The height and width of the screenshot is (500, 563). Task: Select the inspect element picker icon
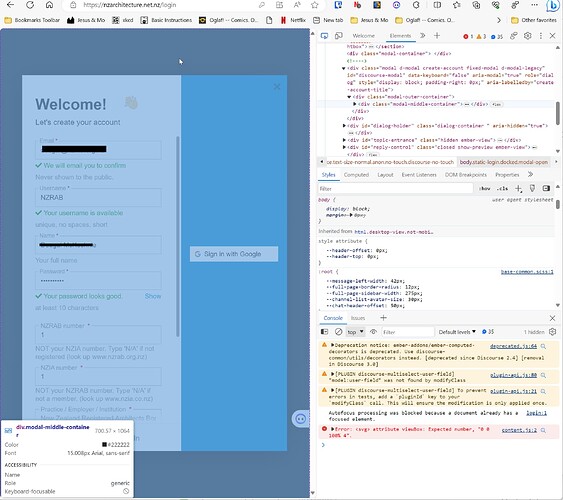tap(324, 36)
